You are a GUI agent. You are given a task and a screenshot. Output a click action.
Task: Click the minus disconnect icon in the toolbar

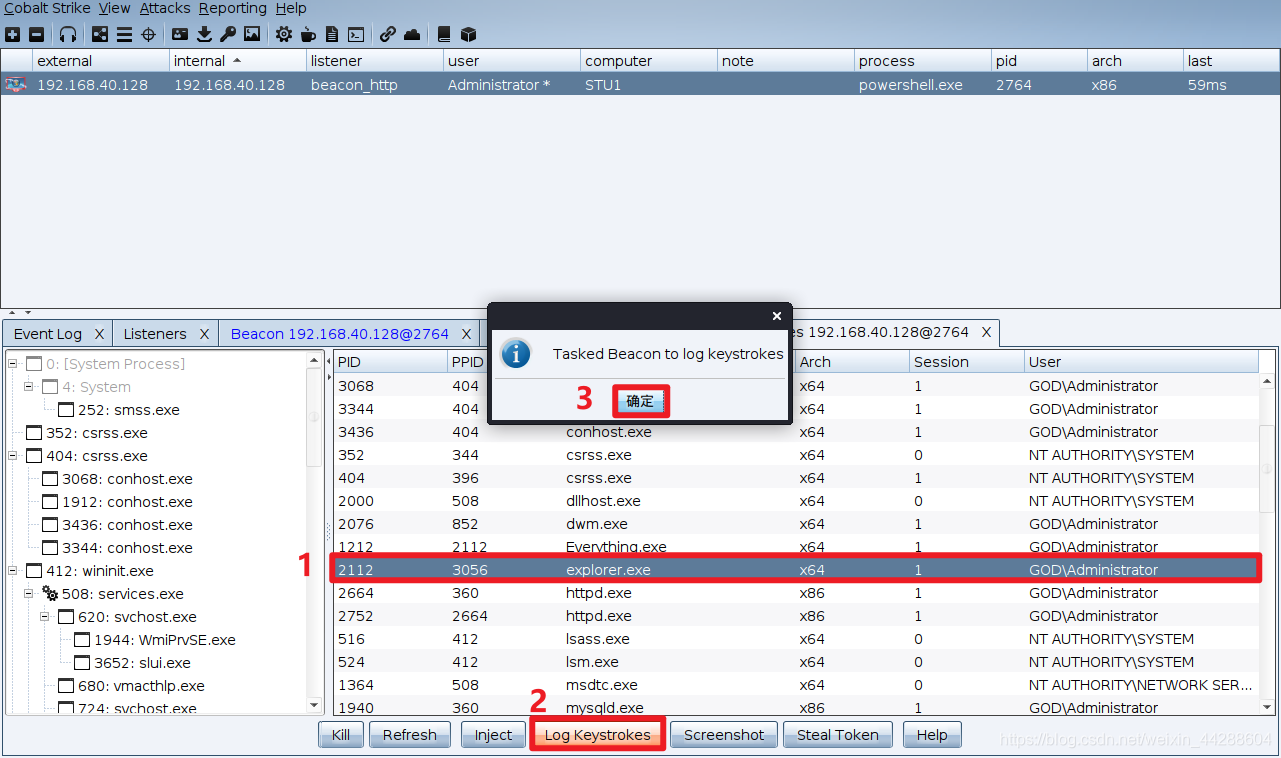point(37,34)
